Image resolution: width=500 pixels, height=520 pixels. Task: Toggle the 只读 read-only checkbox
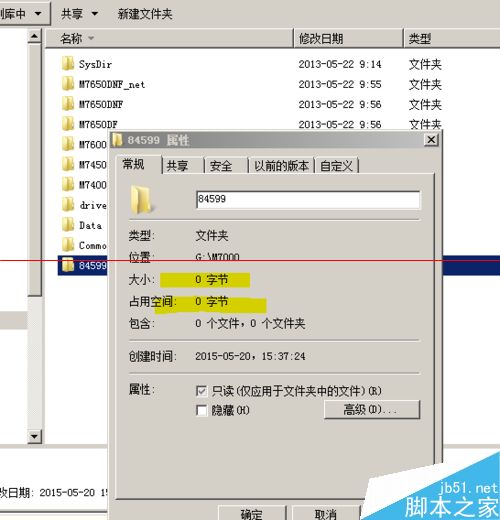pos(201,391)
